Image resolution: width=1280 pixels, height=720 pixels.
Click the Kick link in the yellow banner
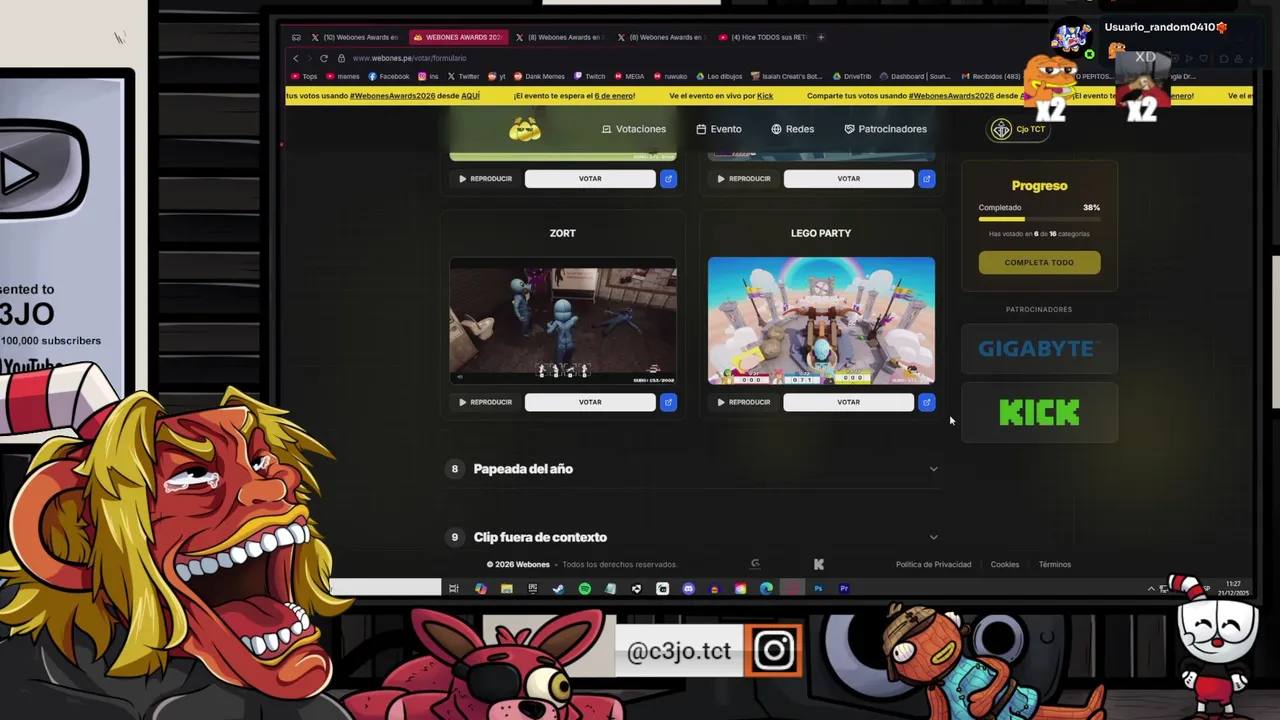click(765, 96)
